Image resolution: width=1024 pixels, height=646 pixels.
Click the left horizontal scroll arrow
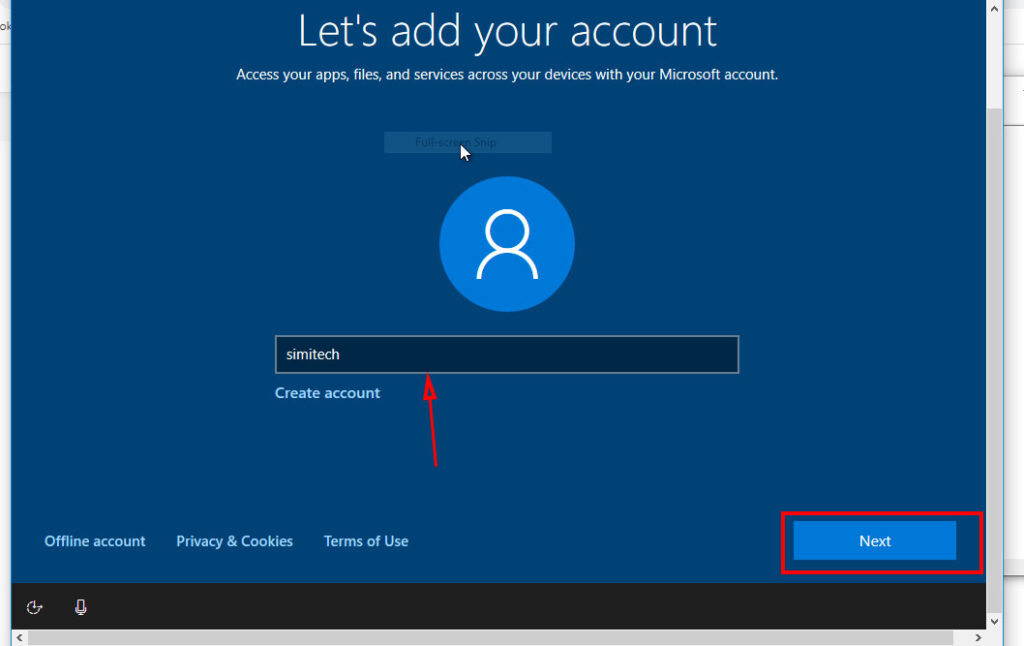coord(19,636)
